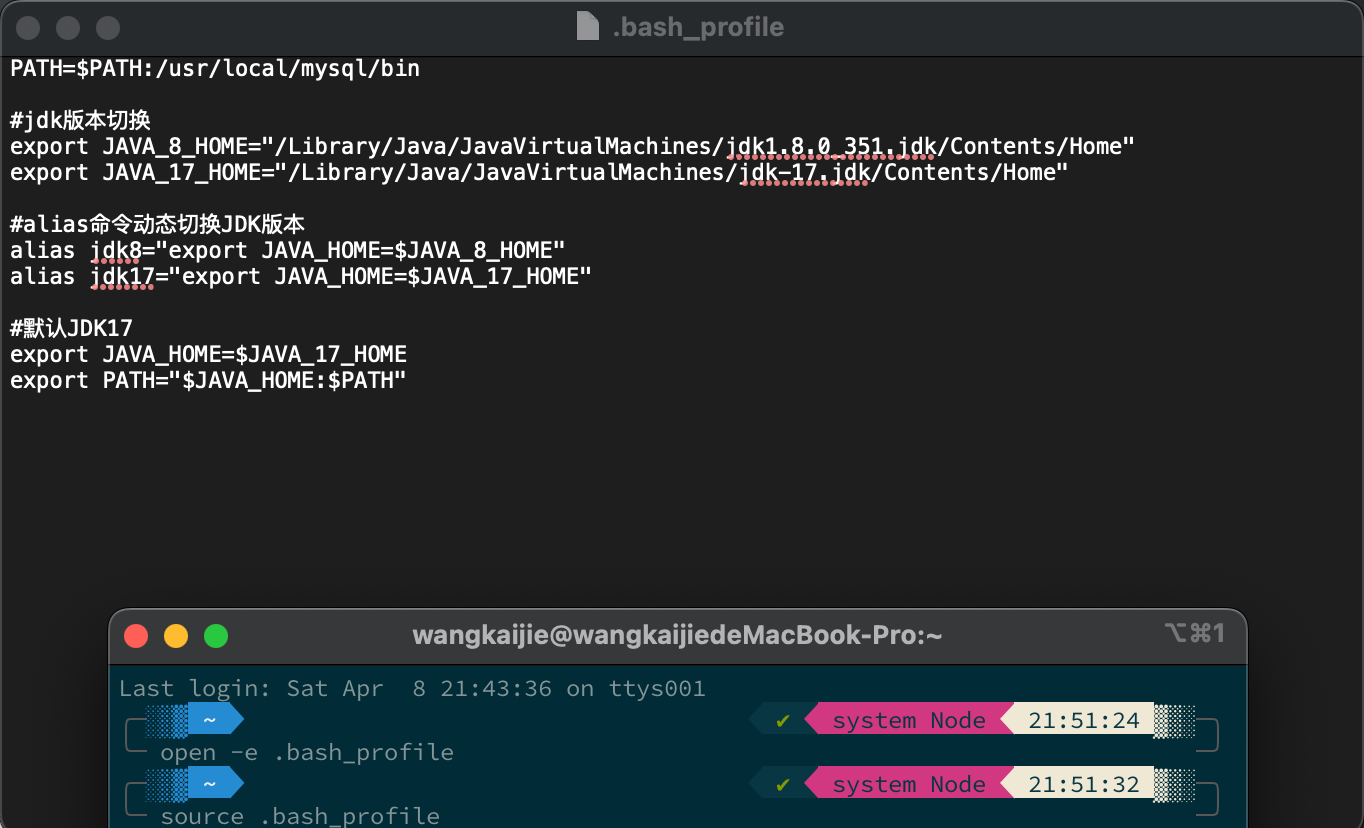Click the timestamp 21:51:24 in Terminal
Image resolution: width=1364 pixels, height=828 pixels.
[x=1084, y=720]
